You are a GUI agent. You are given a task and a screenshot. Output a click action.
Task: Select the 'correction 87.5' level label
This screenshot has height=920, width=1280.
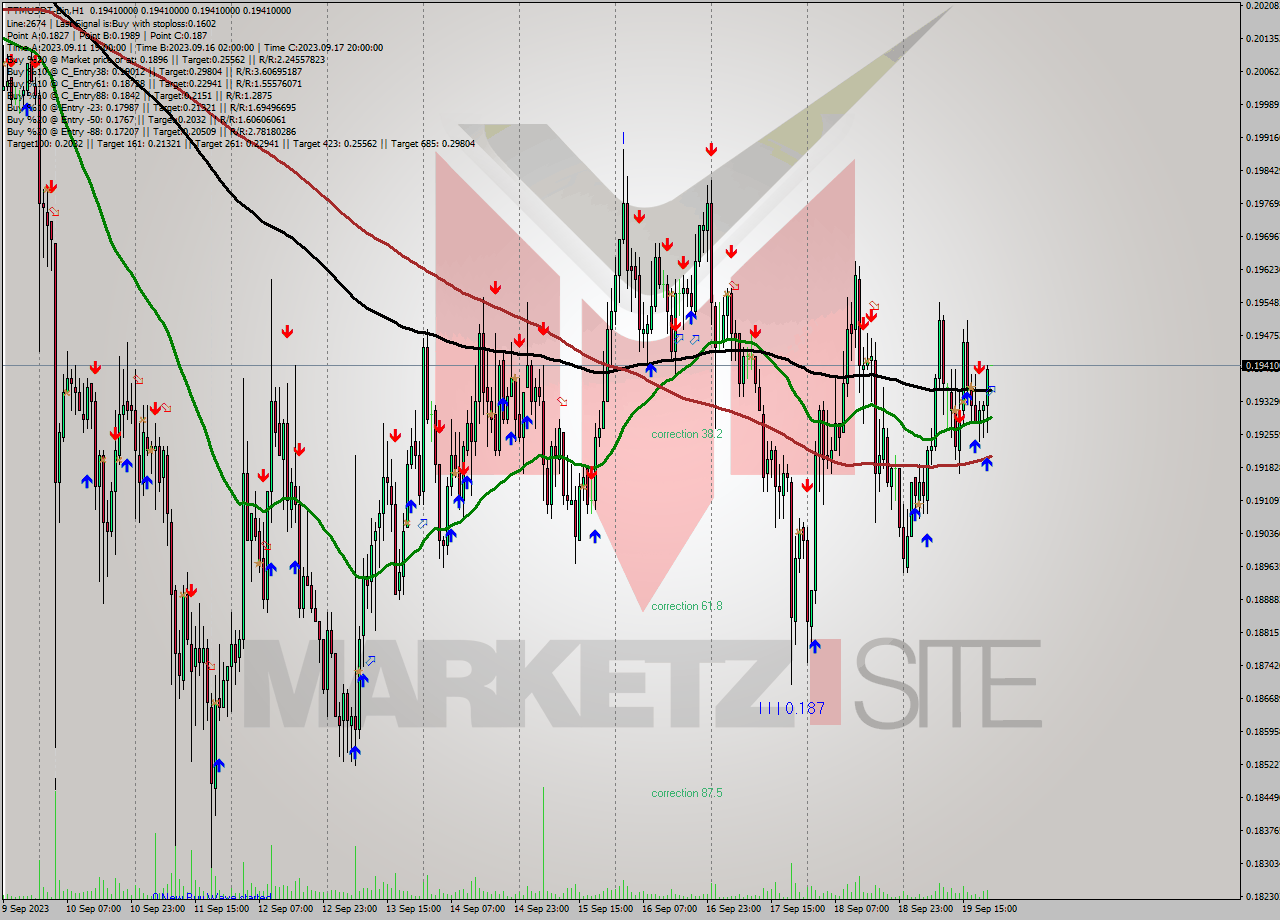686,793
